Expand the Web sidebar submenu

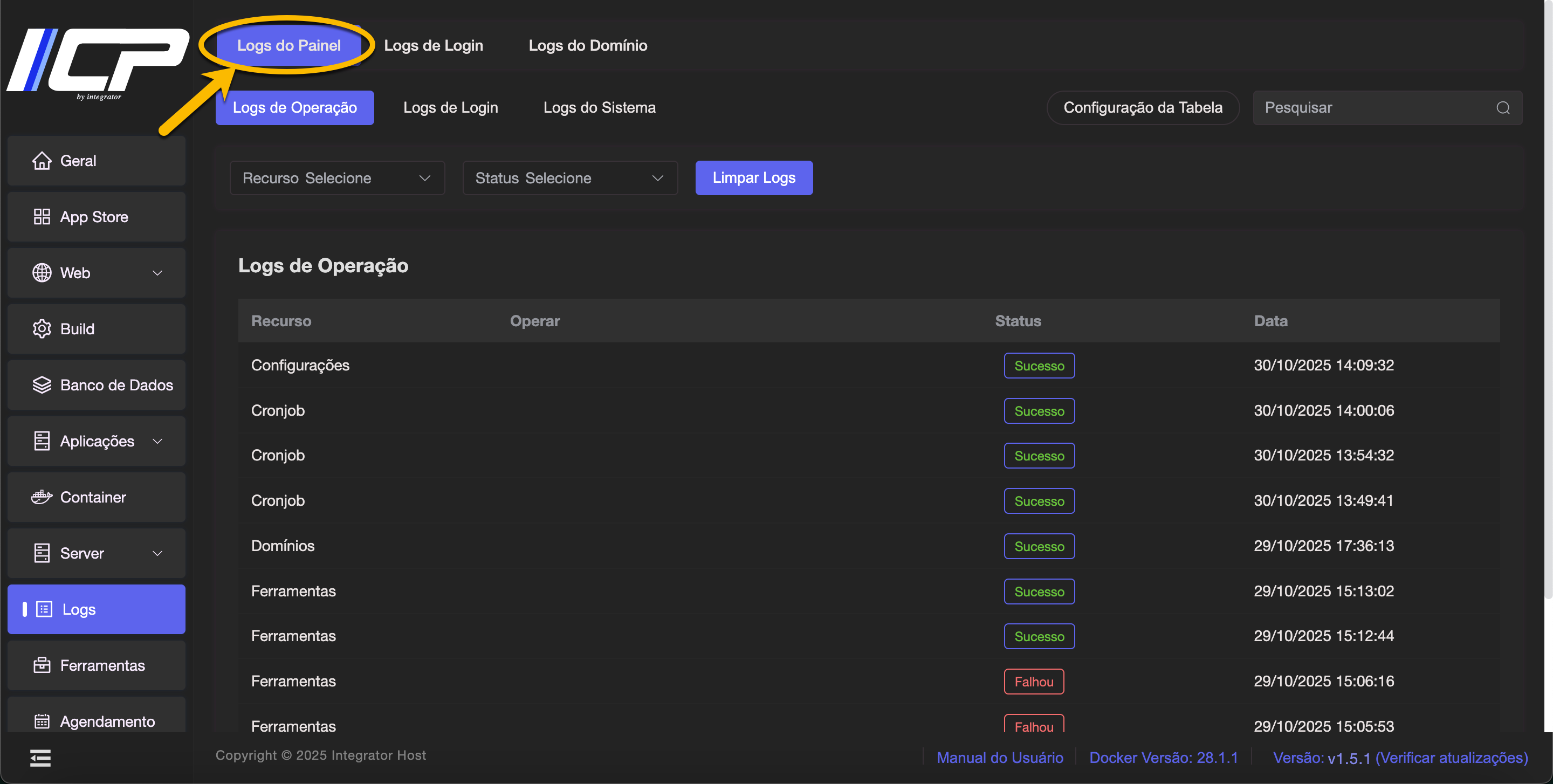[157, 273]
